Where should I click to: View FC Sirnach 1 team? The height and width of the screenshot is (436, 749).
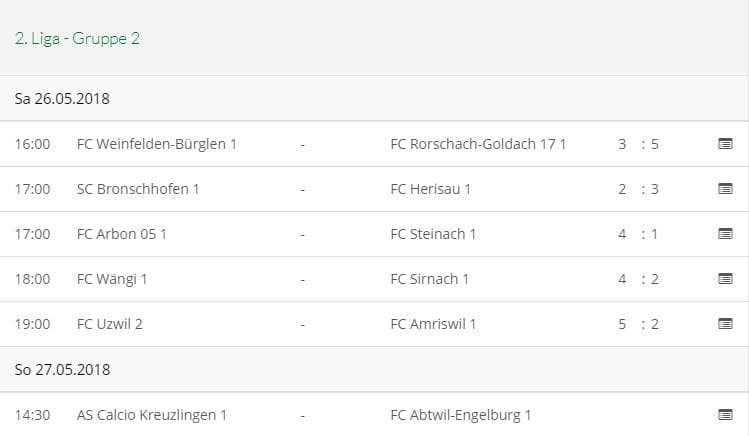pos(429,279)
